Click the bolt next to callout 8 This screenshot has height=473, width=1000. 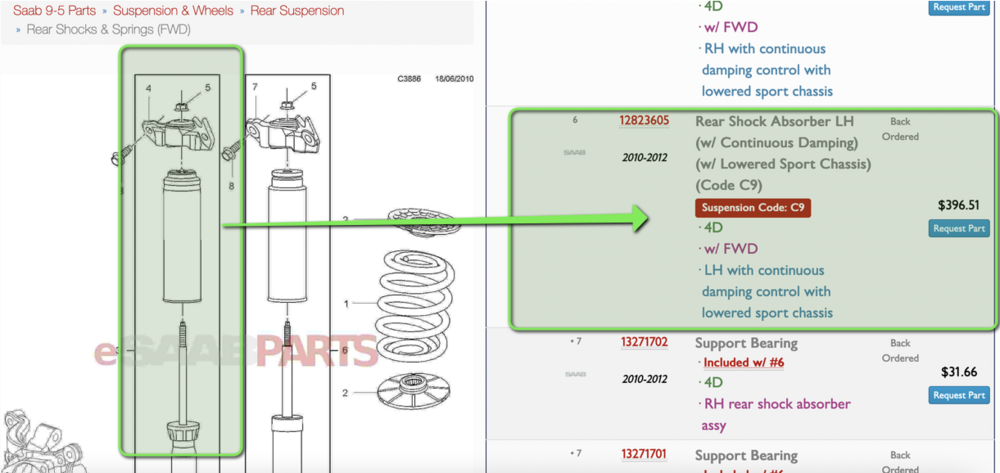pos(232,153)
